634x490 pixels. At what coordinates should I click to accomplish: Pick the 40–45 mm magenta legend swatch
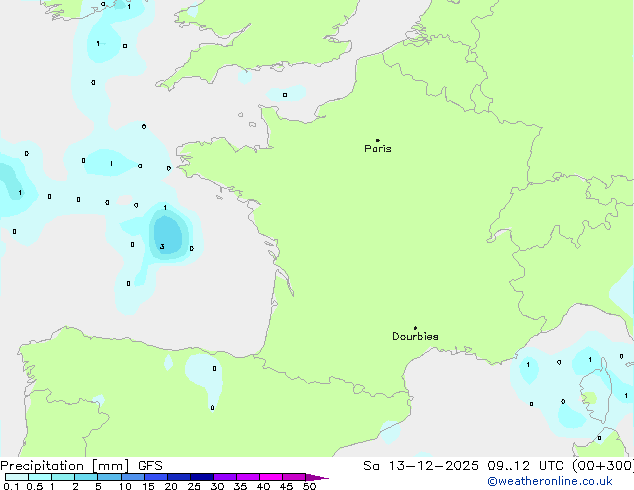click(x=271, y=477)
